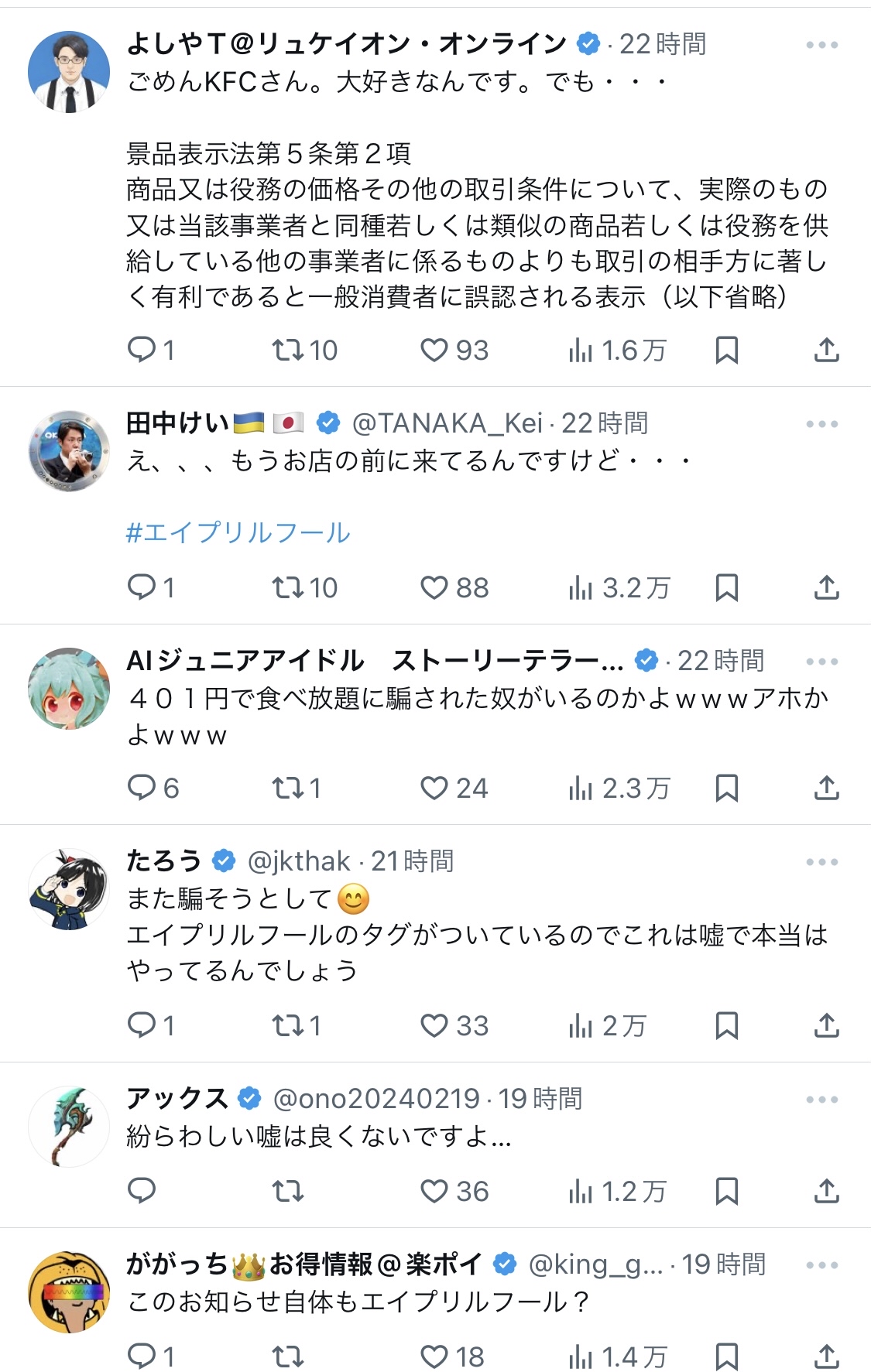Open more options for AIジュニアアイドル's tweet

click(x=821, y=662)
